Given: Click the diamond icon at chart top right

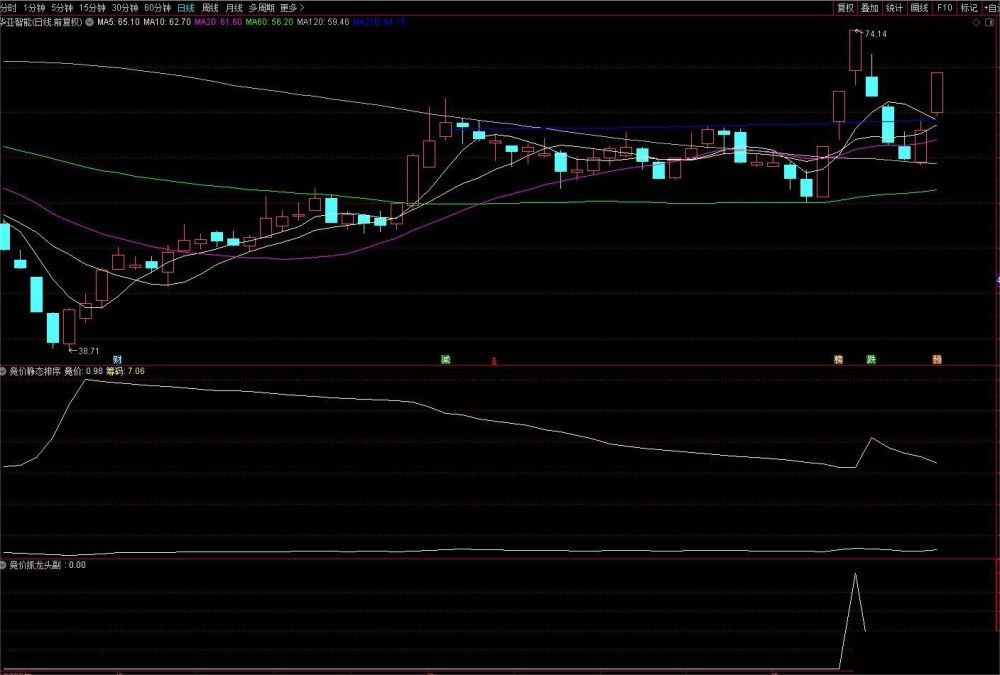Looking at the screenshot, I should (x=976, y=22).
